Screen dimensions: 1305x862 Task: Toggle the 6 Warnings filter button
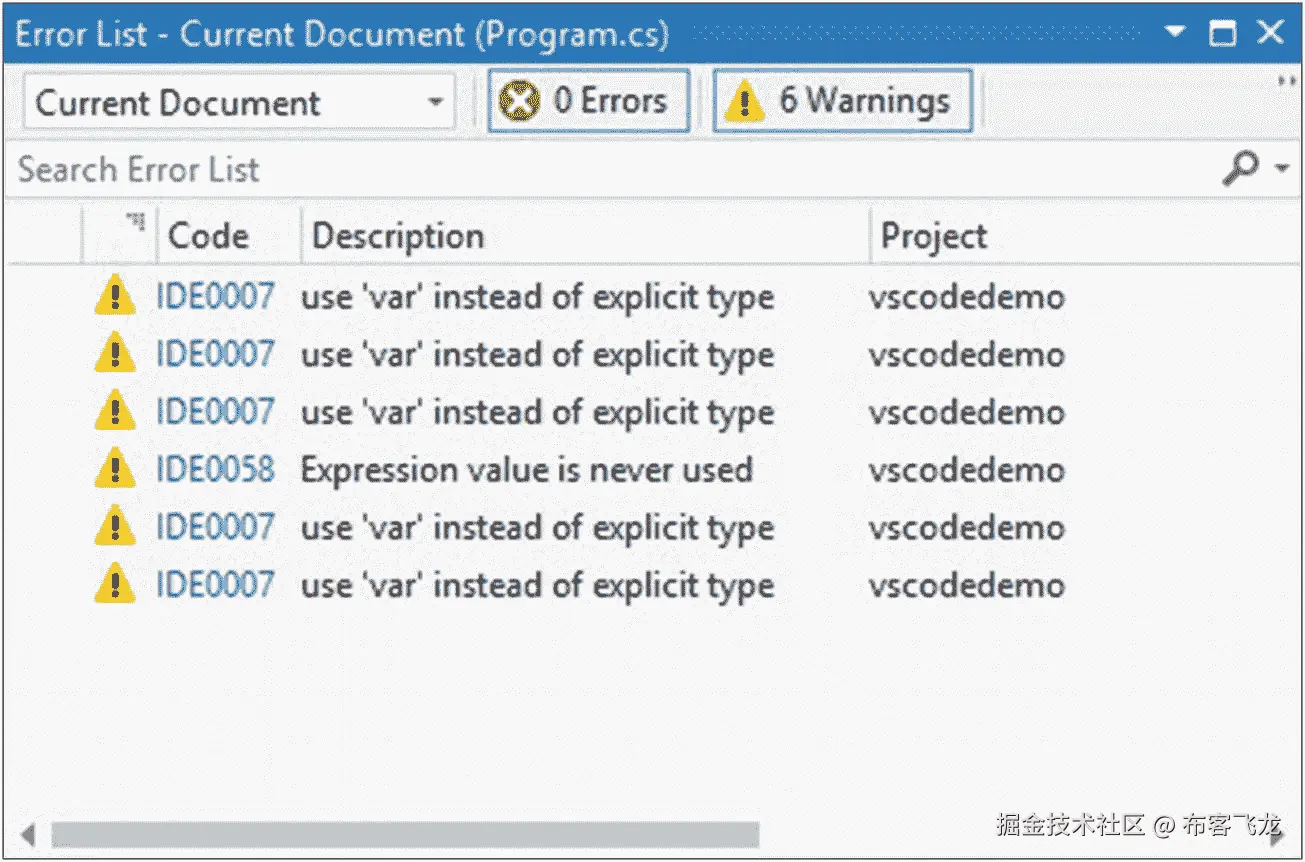[x=842, y=101]
